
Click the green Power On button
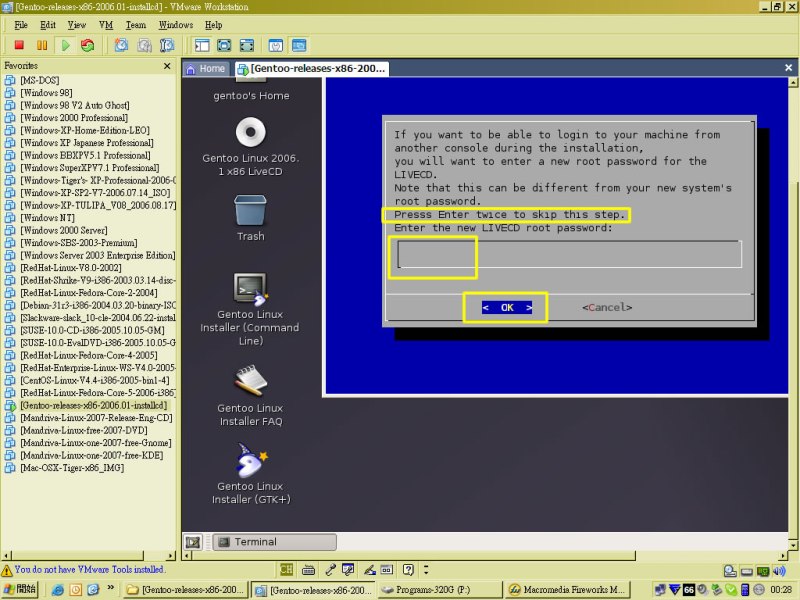[x=65, y=45]
